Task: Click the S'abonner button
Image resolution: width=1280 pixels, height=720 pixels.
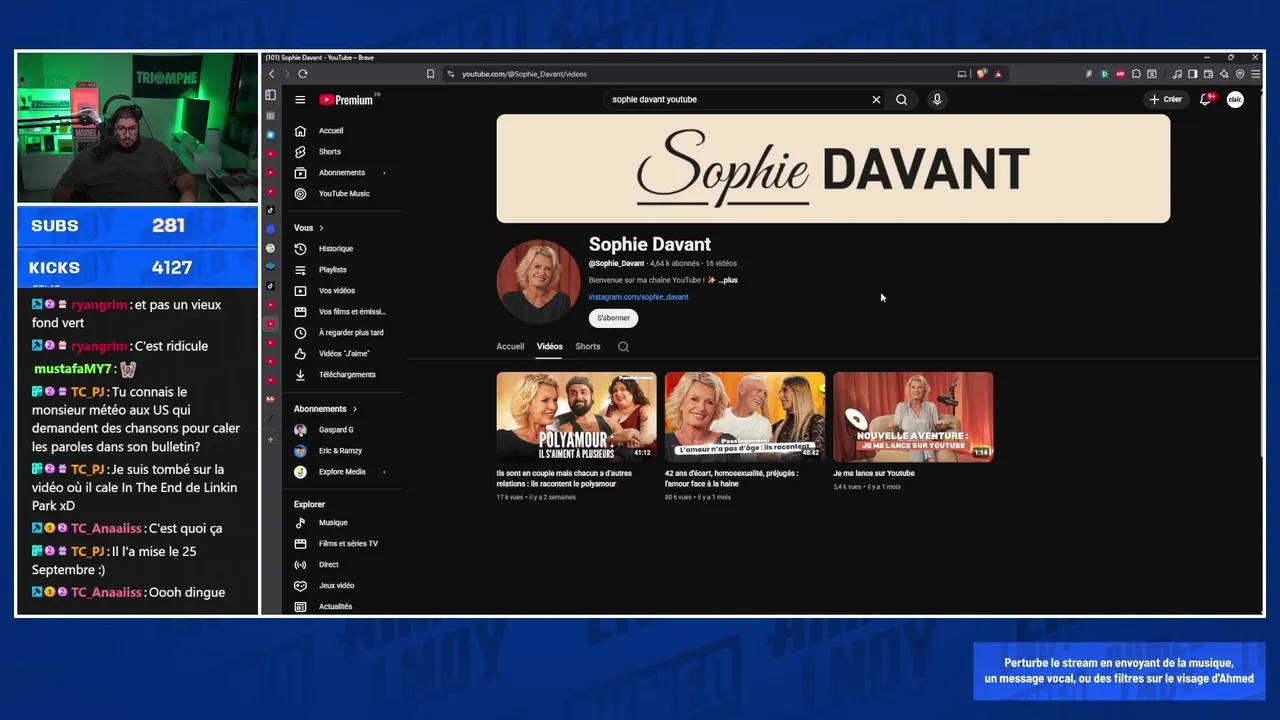Action: 613,318
